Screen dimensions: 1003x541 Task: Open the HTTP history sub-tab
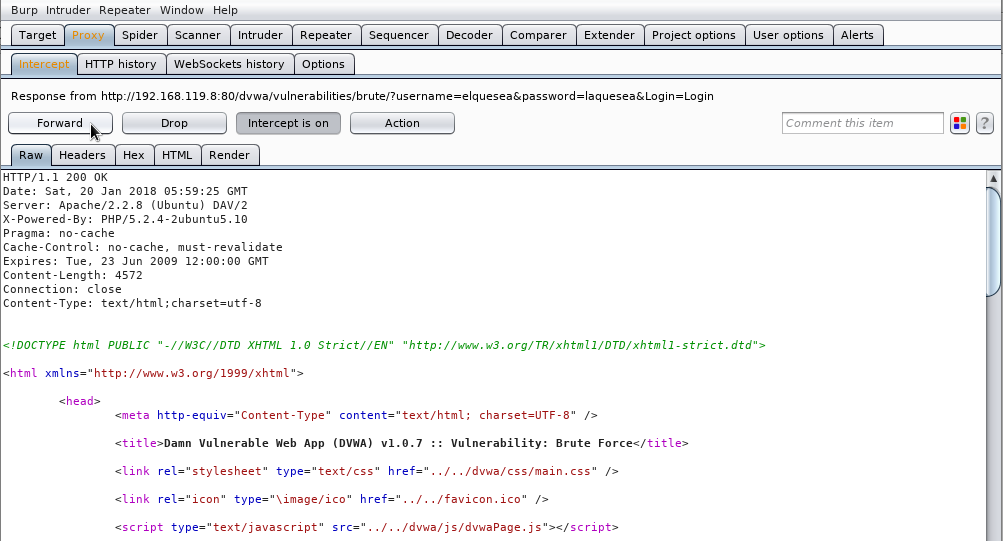point(121,64)
